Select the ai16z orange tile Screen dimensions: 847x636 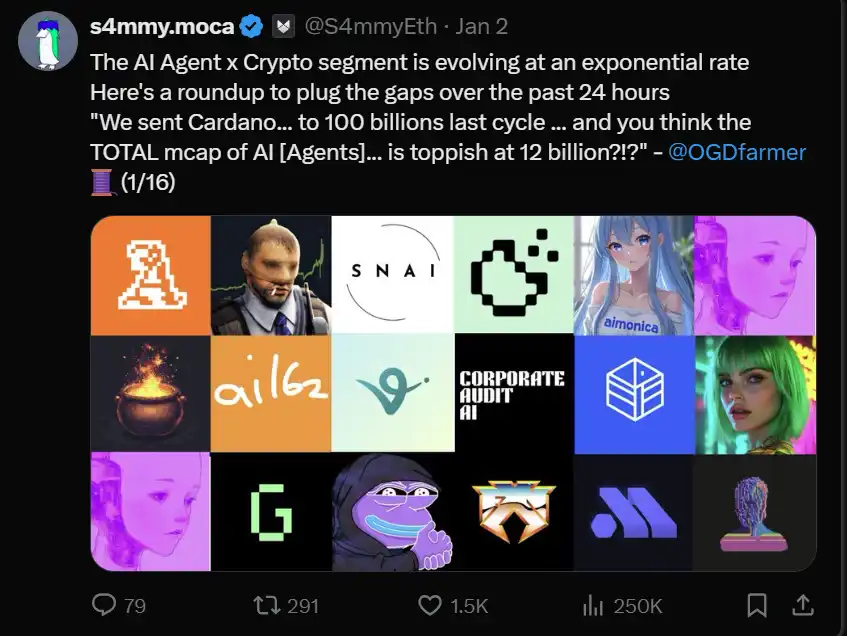(x=271, y=393)
